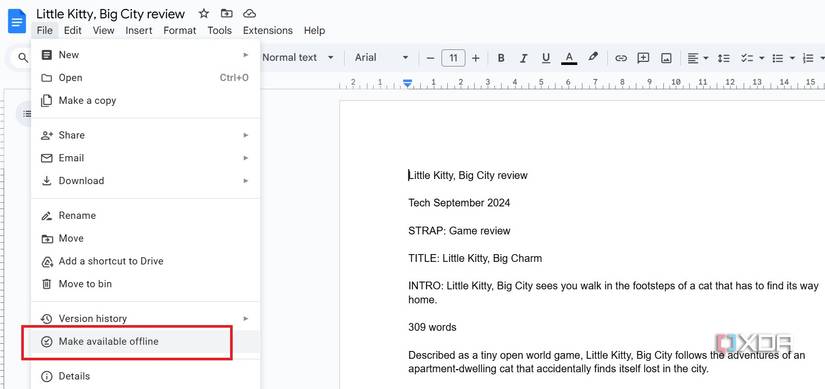Add a comment using the toolbar icon
The width and height of the screenshot is (825, 389).
click(x=643, y=58)
